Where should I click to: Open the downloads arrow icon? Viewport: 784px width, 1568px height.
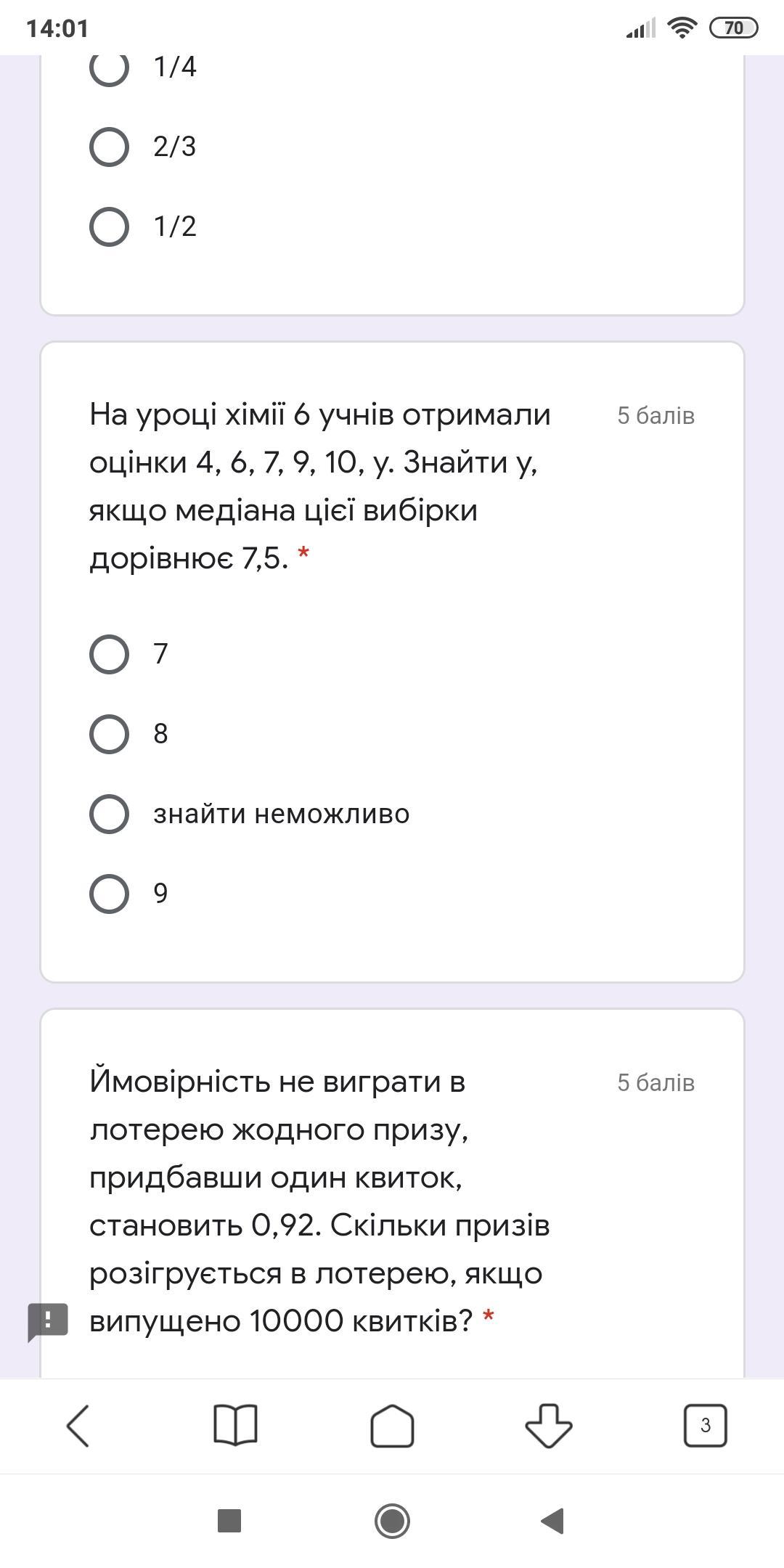[549, 1426]
